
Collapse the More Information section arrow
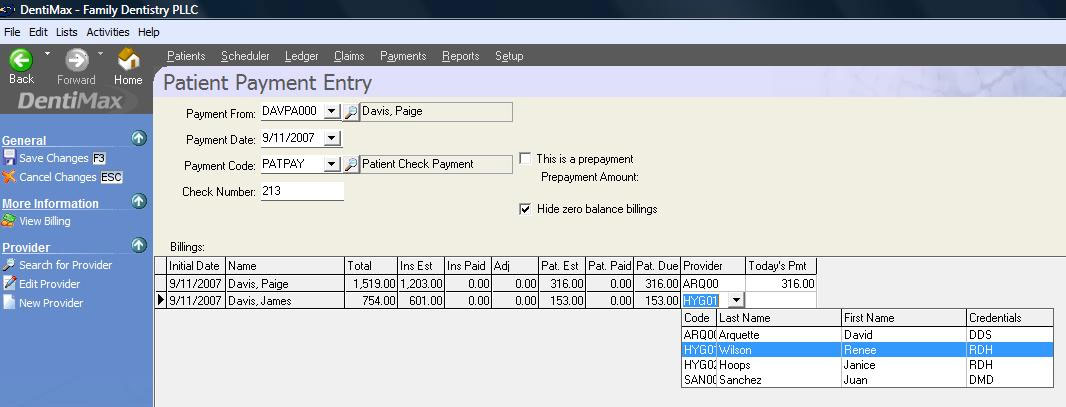coord(139,201)
